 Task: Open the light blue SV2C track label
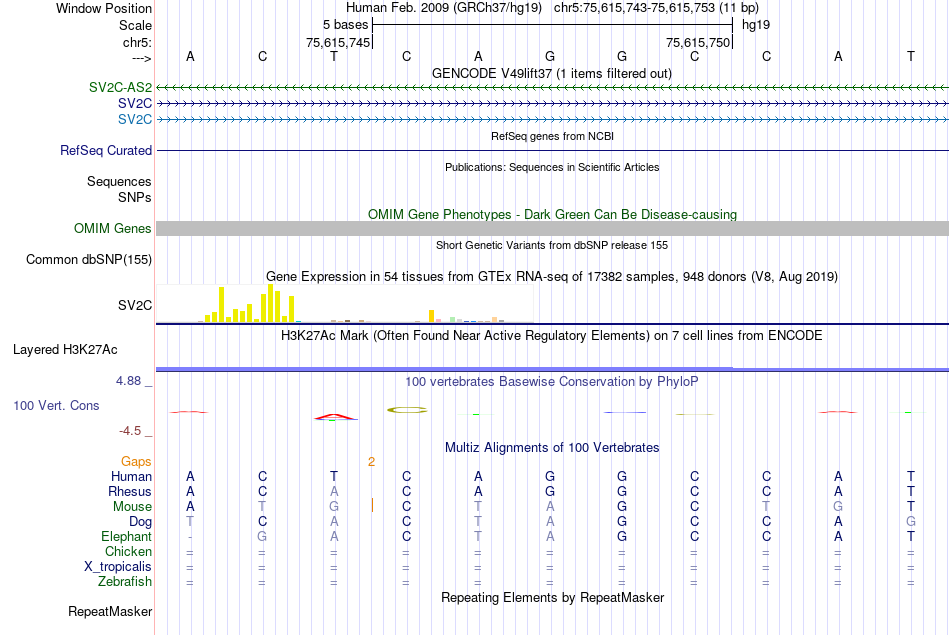[x=135, y=119]
